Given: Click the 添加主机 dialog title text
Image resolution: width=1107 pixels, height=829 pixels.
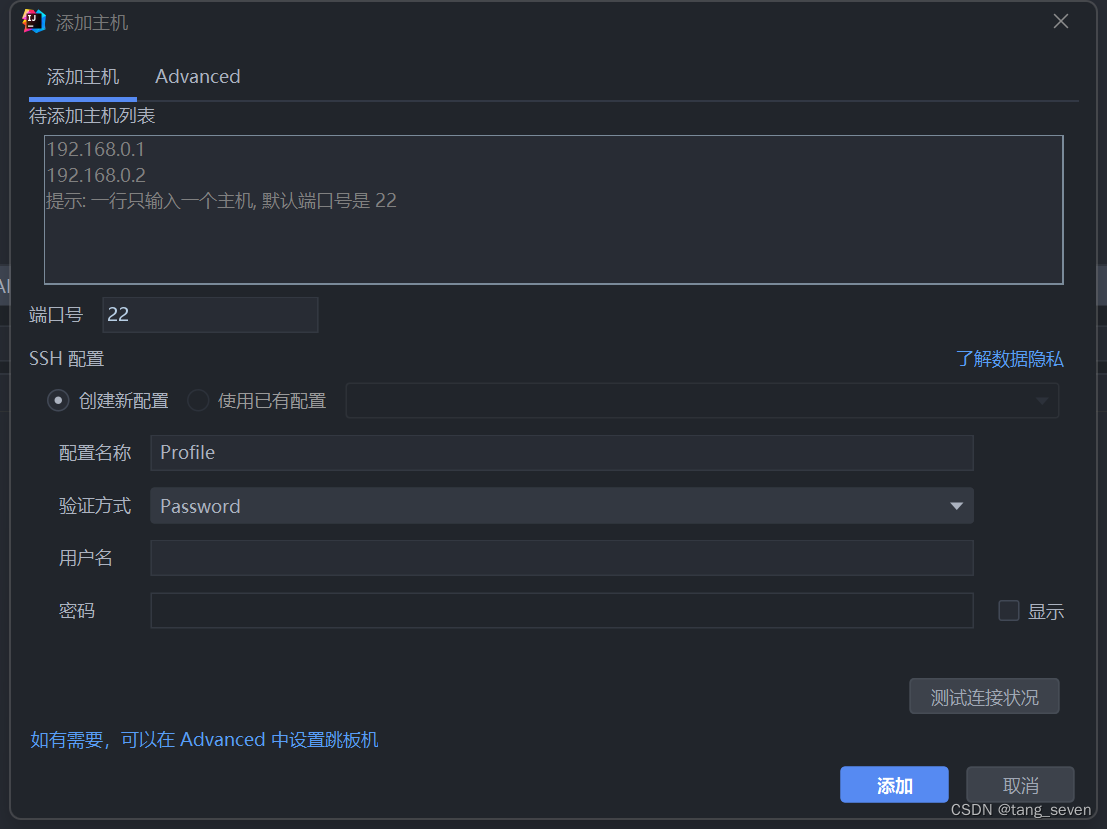Looking at the screenshot, I should (x=92, y=22).
